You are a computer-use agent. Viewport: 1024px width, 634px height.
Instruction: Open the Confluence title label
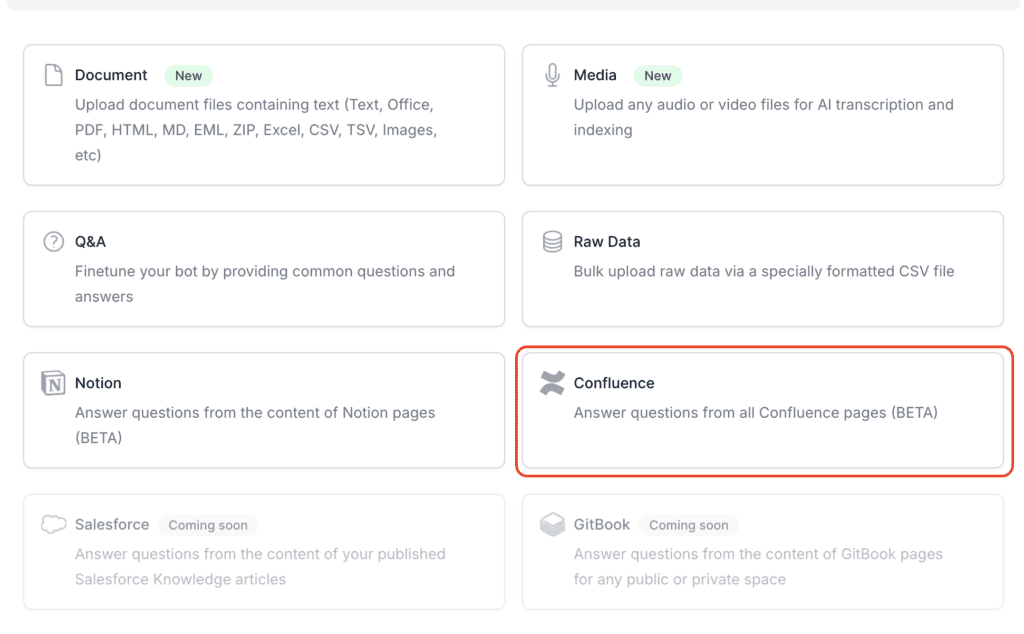pos(614,383)
